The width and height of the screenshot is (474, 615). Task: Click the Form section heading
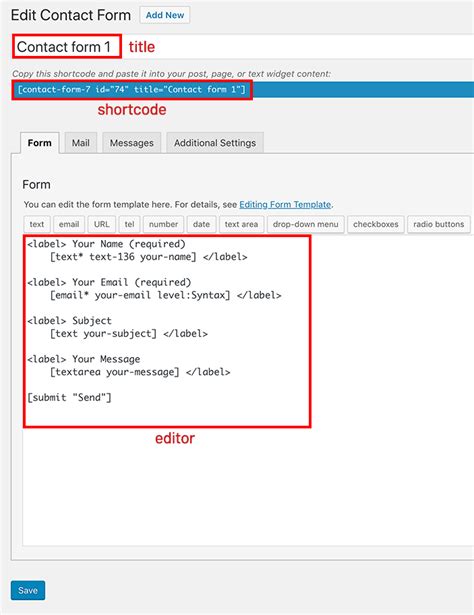(36, 185)
